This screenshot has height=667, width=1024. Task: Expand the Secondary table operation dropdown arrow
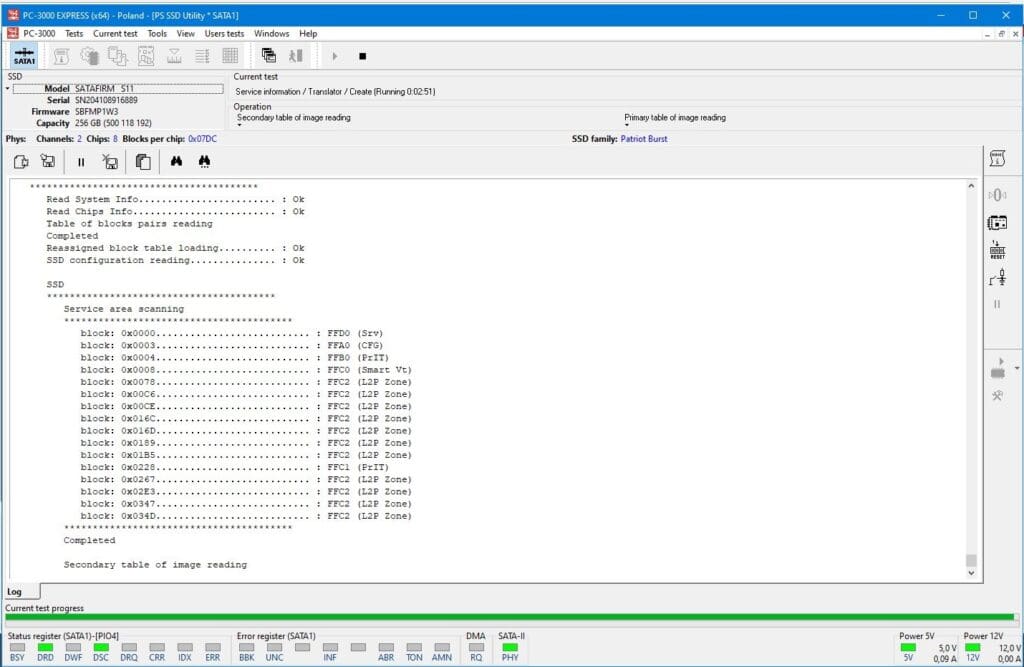coord(239,126)
